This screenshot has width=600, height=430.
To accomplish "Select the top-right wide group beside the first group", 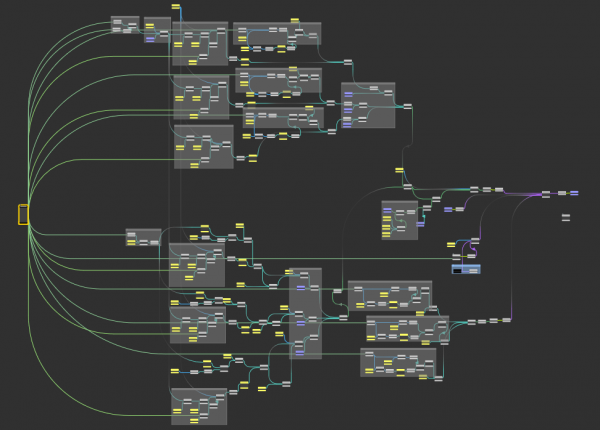I will pyautogui.click(x=277, y=34).
